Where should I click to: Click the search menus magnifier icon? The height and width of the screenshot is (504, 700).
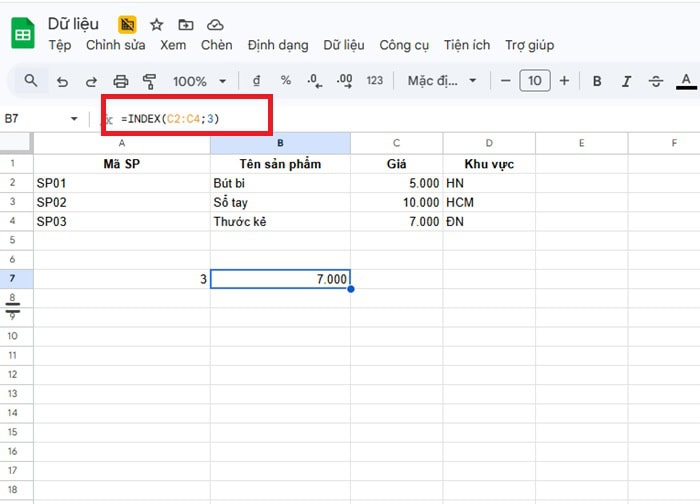coord(31,81)
